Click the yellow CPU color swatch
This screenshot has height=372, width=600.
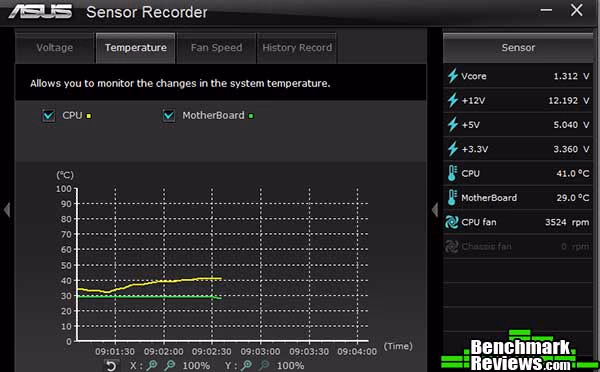point(89,116)
